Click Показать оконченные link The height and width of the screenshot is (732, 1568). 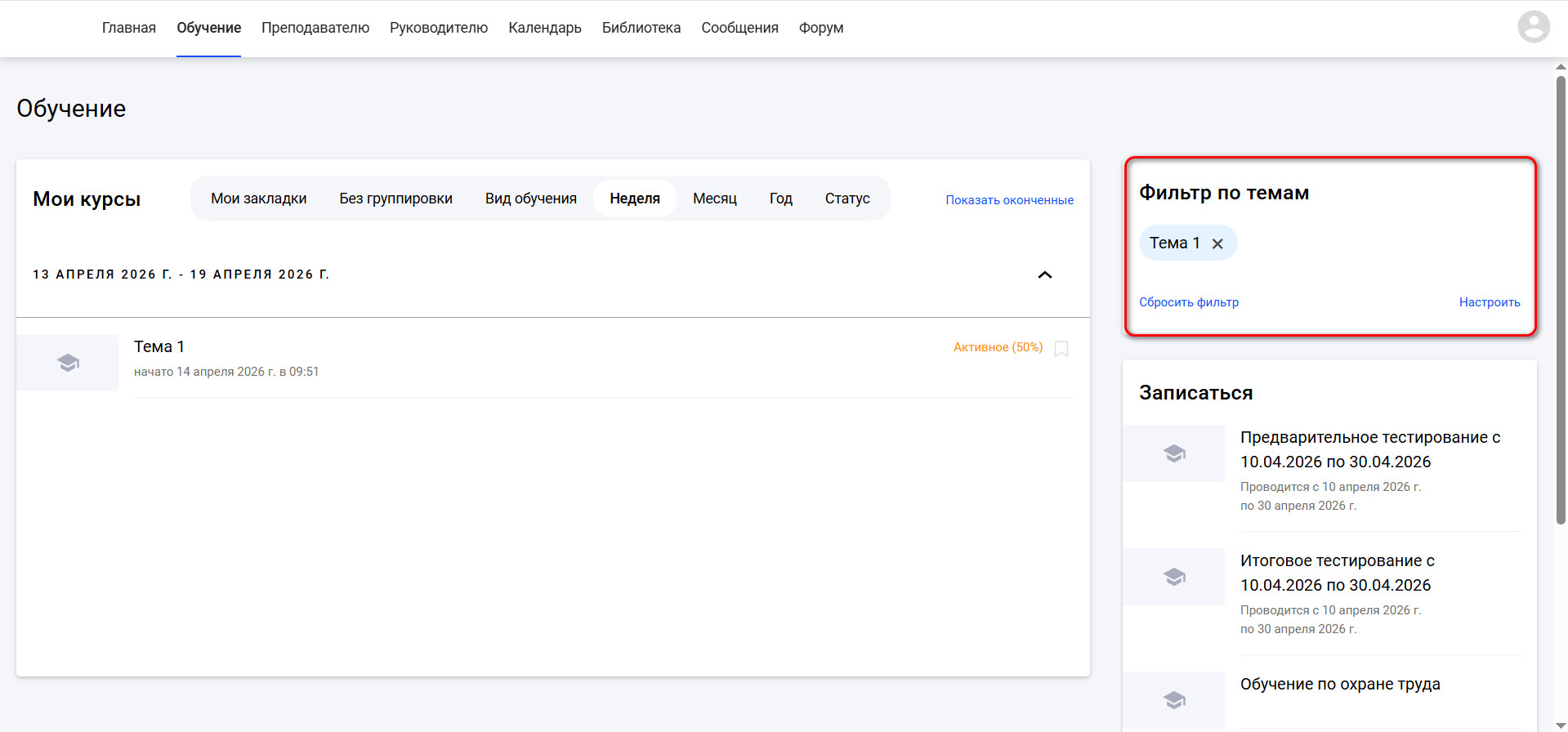[x=1010, y=200]
